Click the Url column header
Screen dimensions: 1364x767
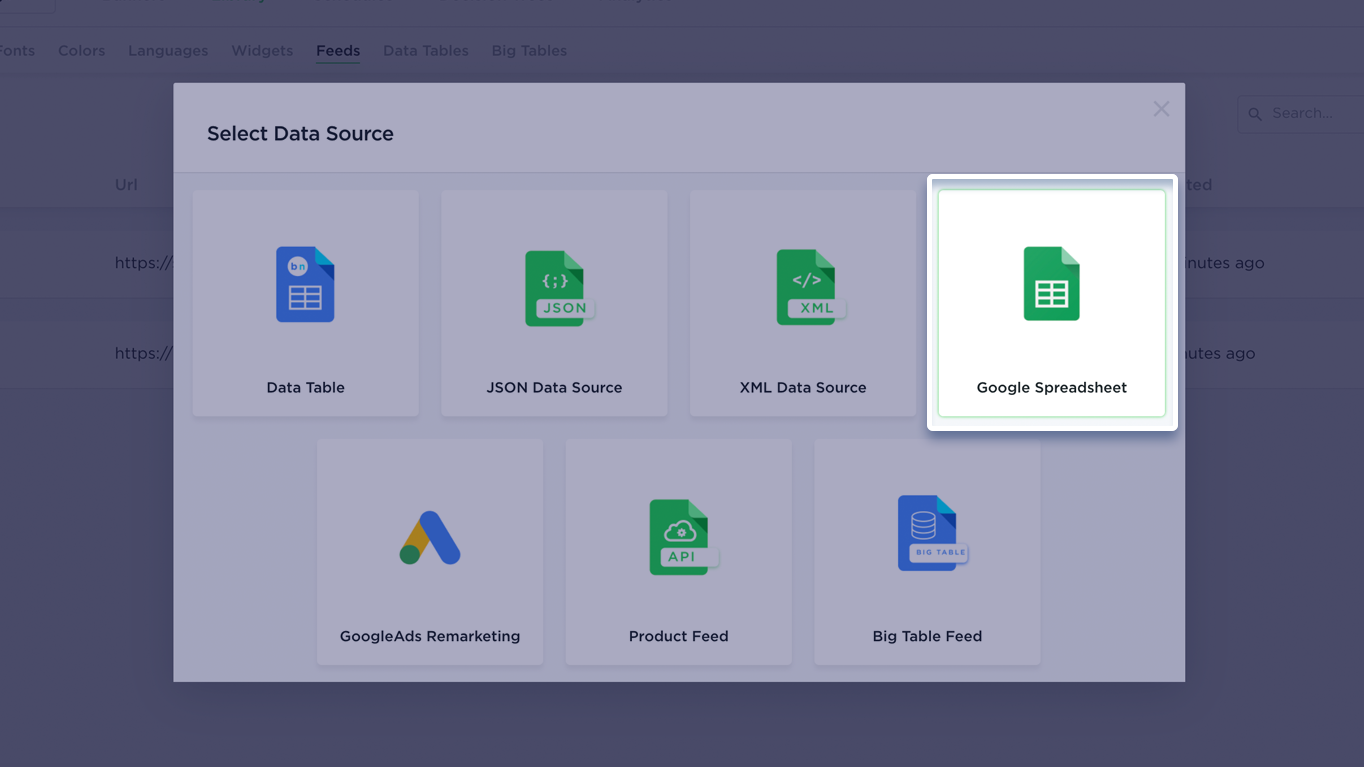click(x=126, y=185)
